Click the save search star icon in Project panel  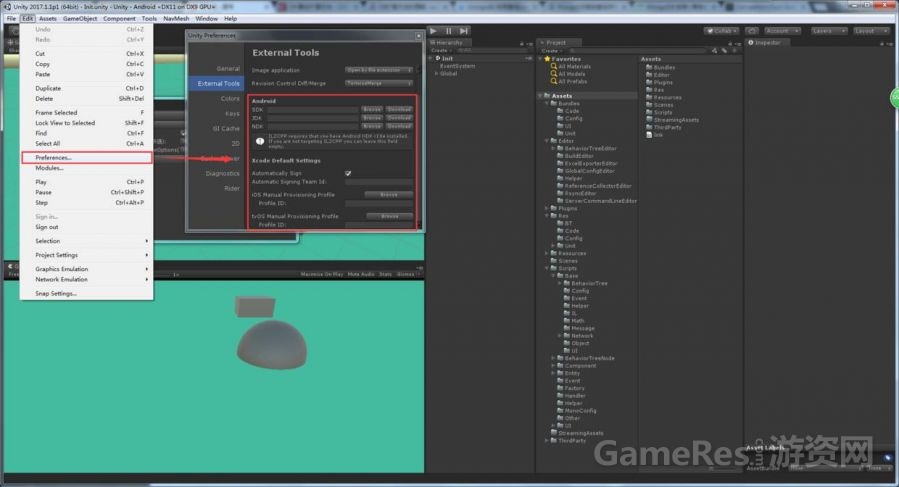(x=734, y=50)
